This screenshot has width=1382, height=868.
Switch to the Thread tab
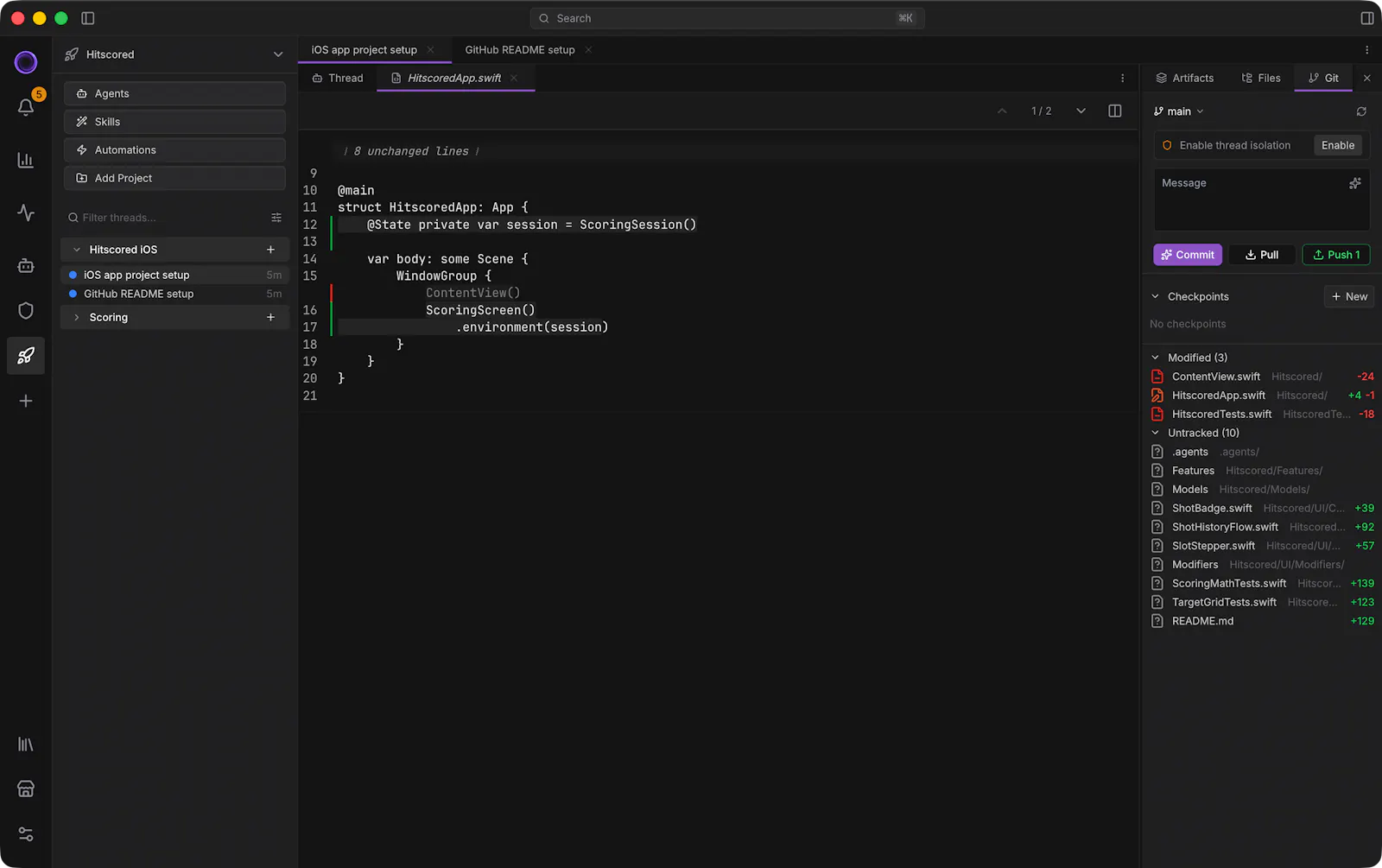[338, 78]
